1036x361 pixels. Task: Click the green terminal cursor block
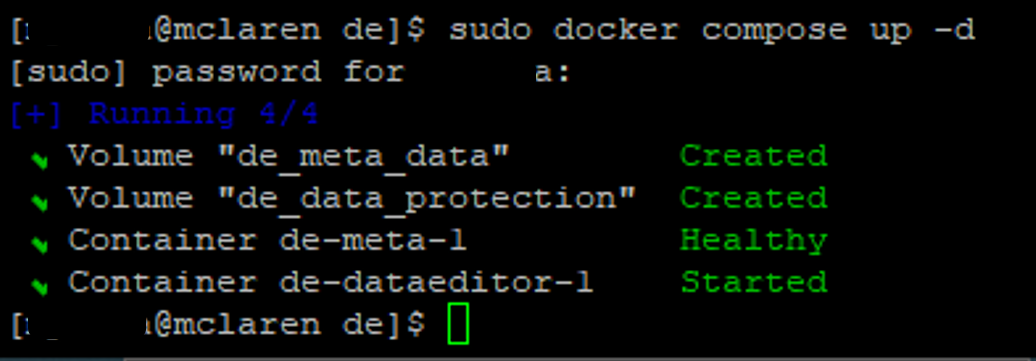[458, 324]
